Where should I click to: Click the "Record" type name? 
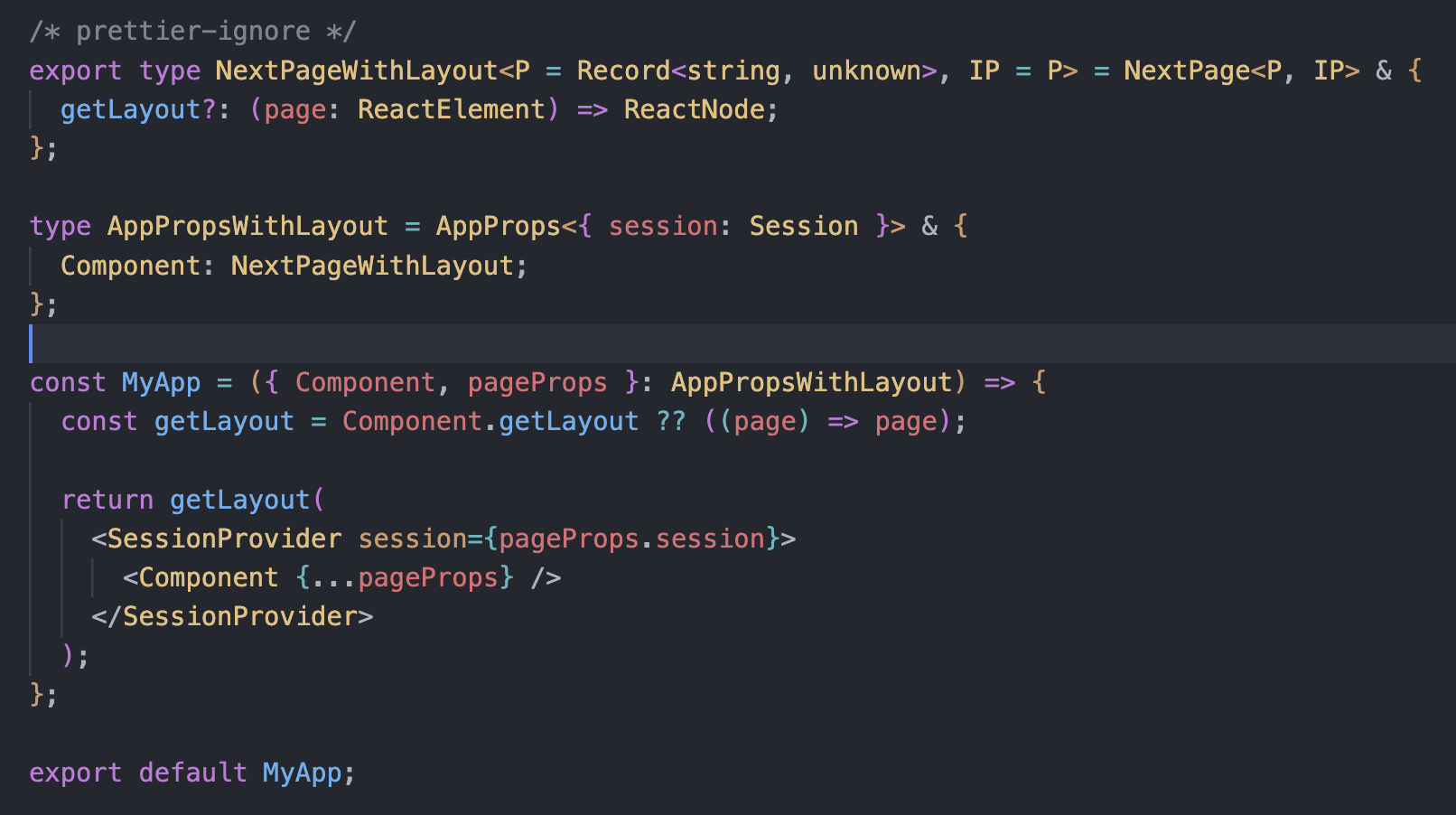[x=623, y=70]
